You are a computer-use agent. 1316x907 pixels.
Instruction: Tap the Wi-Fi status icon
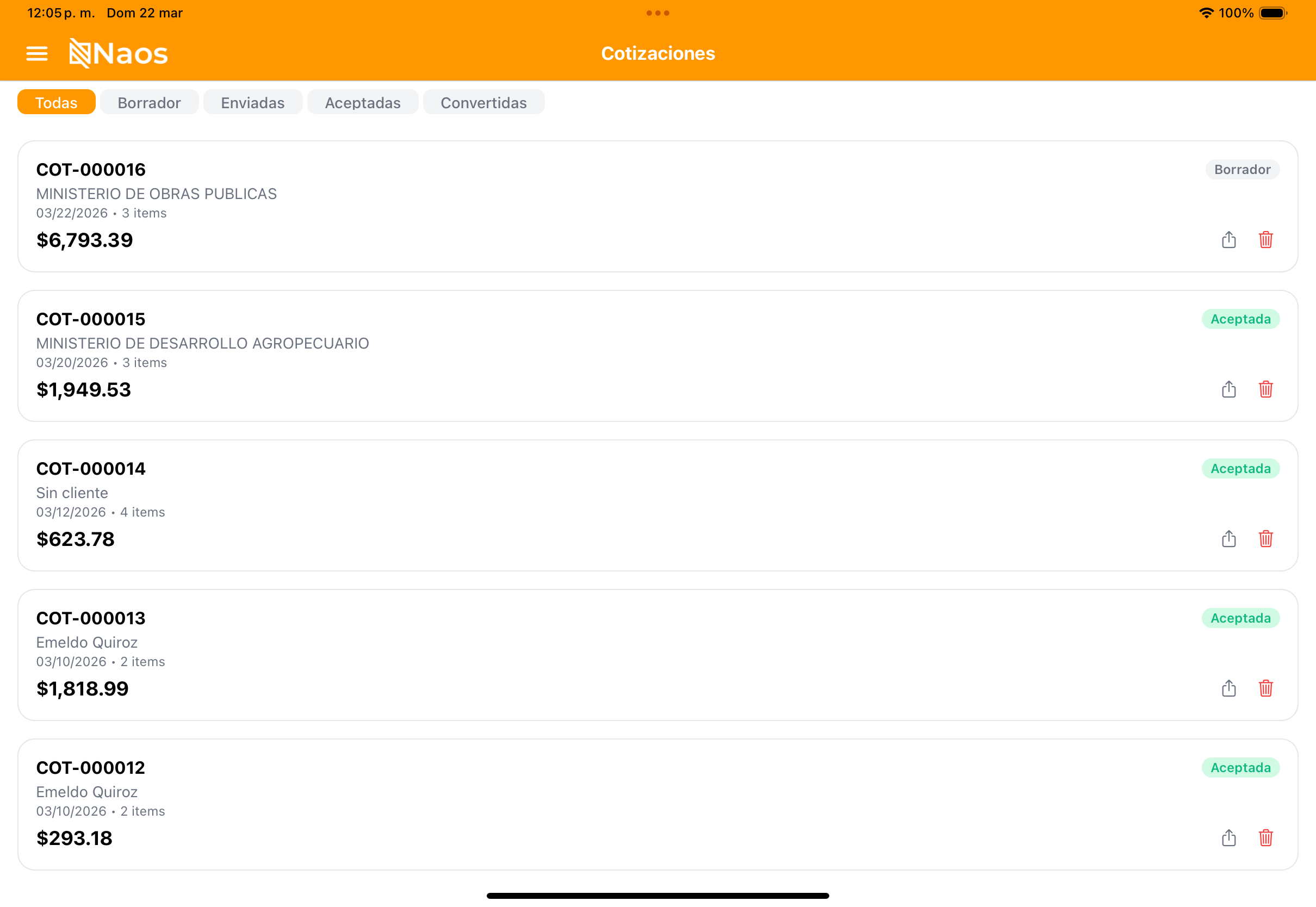(x=1206, y=13)
